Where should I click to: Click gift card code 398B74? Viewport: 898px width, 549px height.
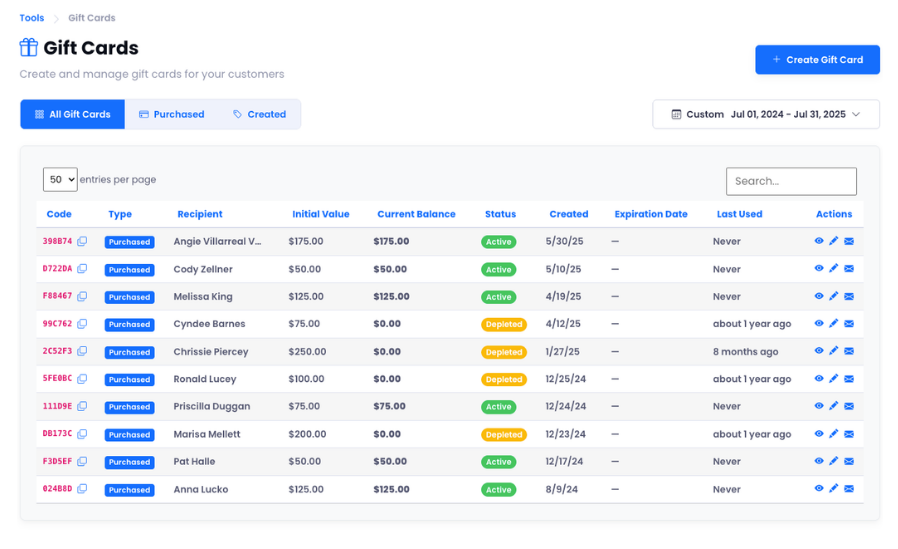[x=57, y=241]
